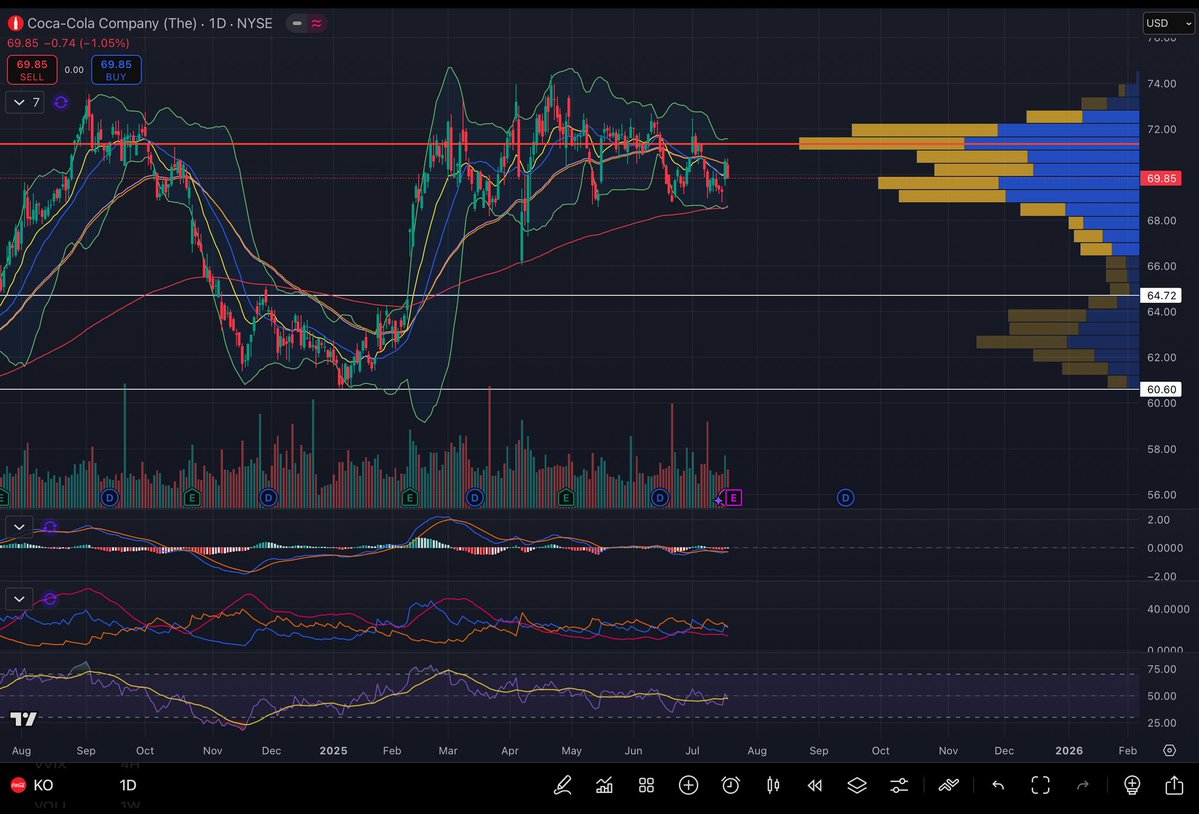Open dividend D marker near March

click(x=474, y=498)
